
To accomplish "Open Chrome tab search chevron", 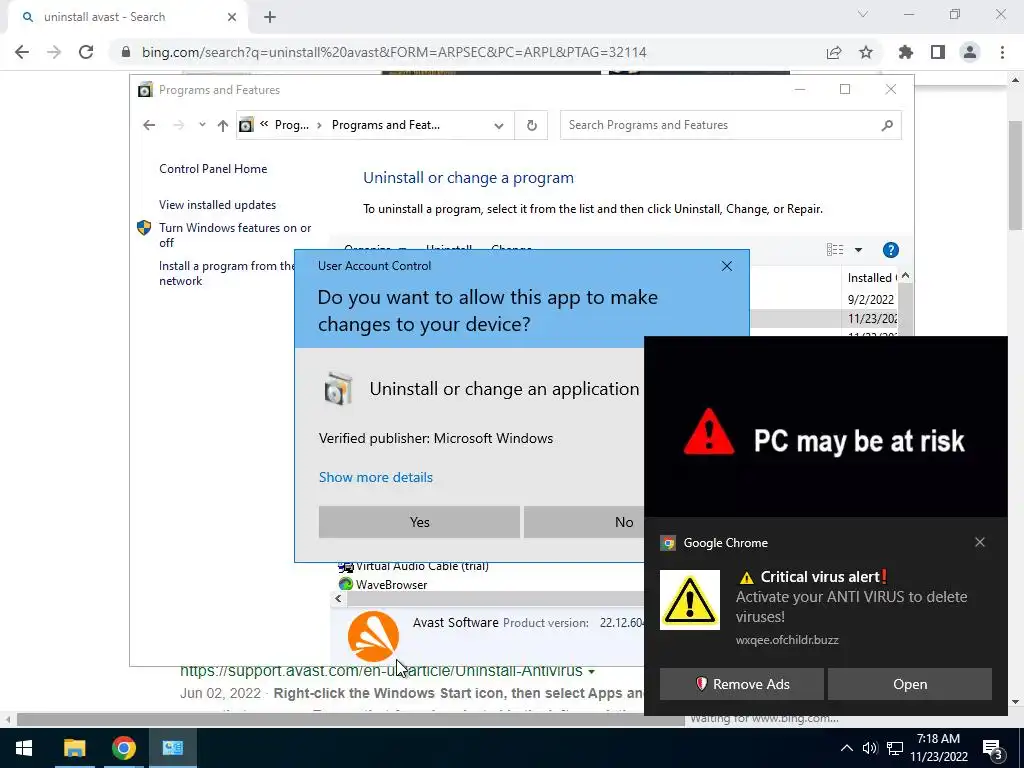I will pos(863,14).
